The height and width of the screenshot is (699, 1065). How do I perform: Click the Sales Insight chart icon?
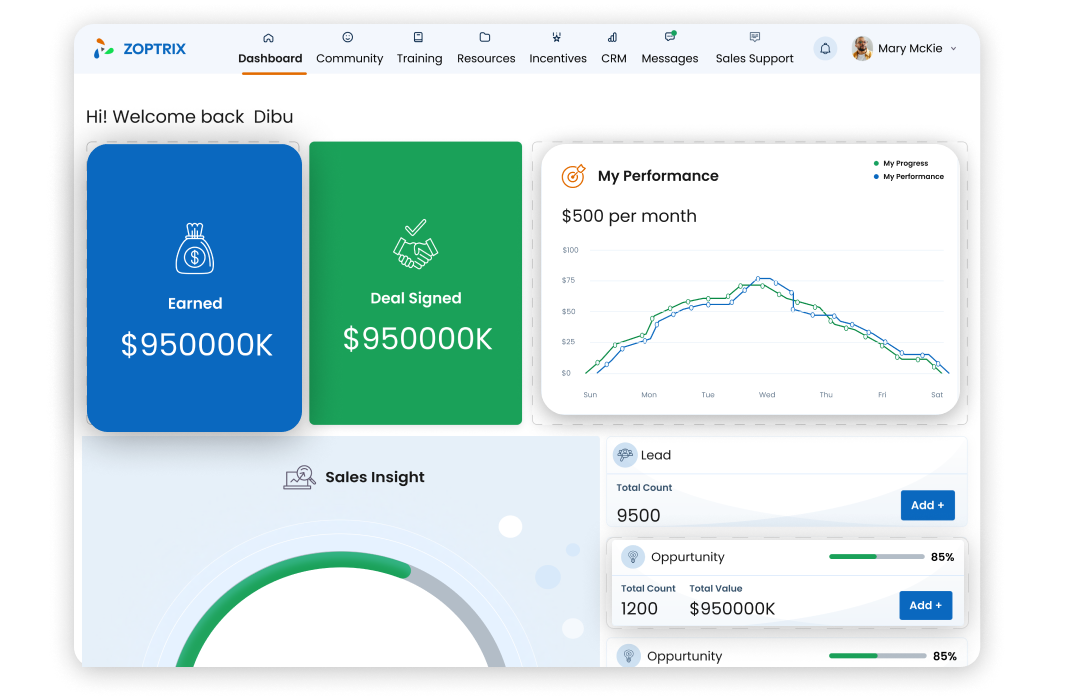point(300,477)
